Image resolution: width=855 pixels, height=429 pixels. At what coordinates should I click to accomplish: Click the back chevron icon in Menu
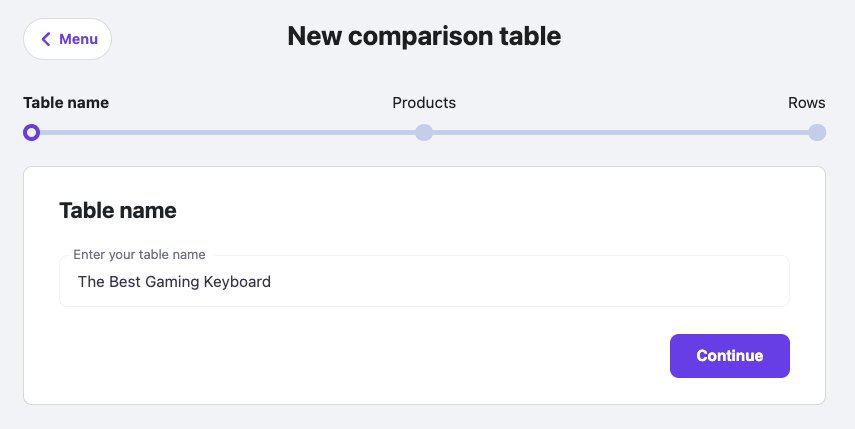coord(45,39)
